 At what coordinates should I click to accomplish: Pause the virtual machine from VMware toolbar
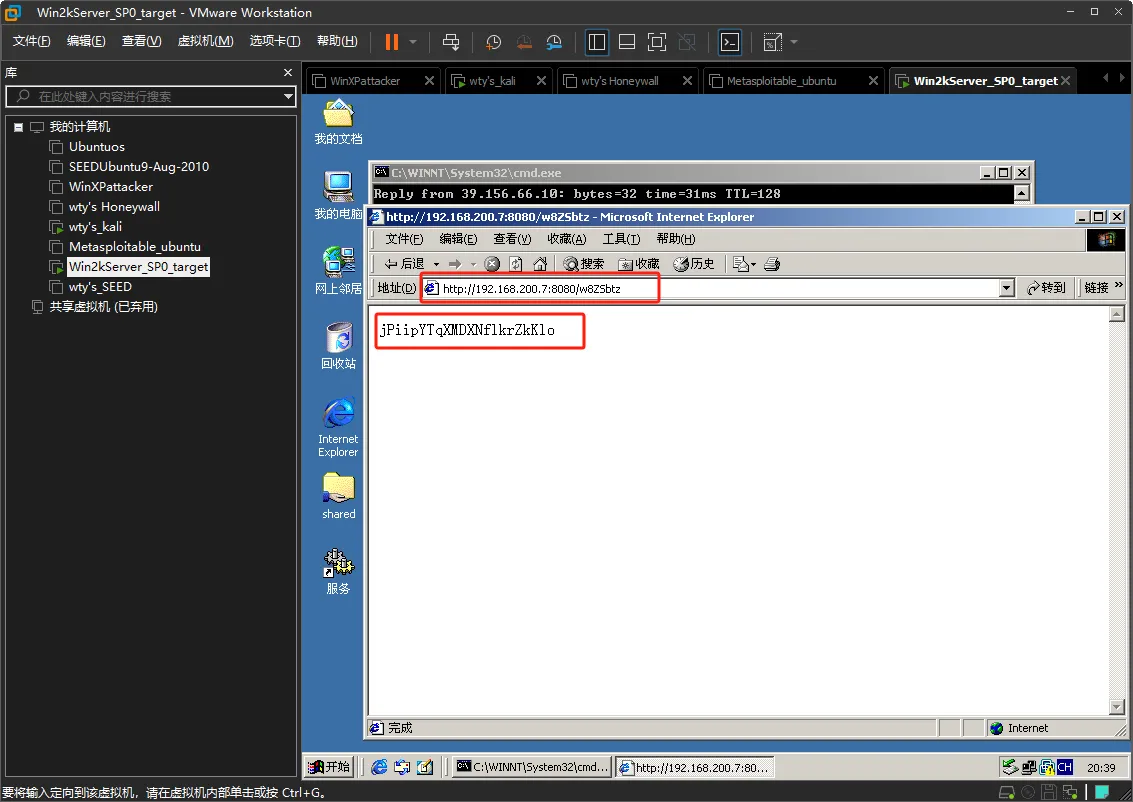[x=392, y=42]
